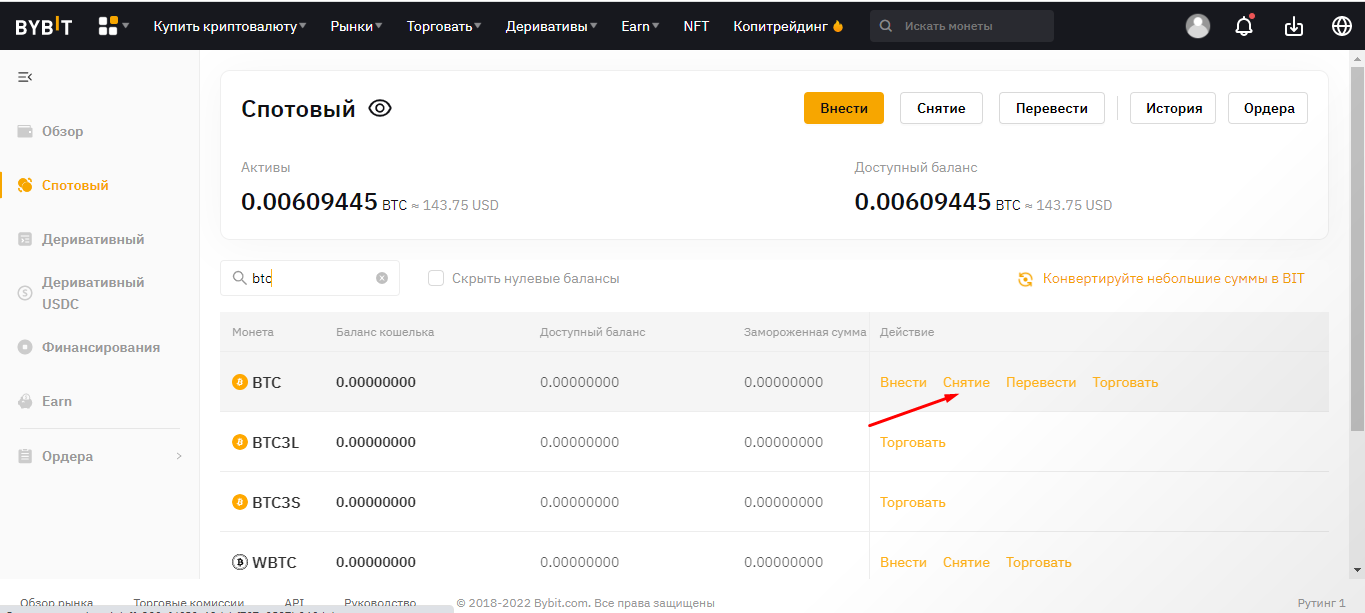Click Внести in the BTC row
The image size is (1365, 613).
click(903, 382)
